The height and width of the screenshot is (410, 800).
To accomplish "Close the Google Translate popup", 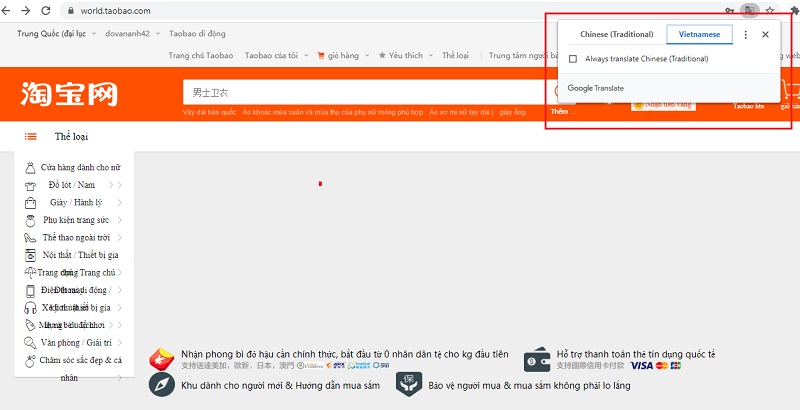I will [x=765, y=35].
